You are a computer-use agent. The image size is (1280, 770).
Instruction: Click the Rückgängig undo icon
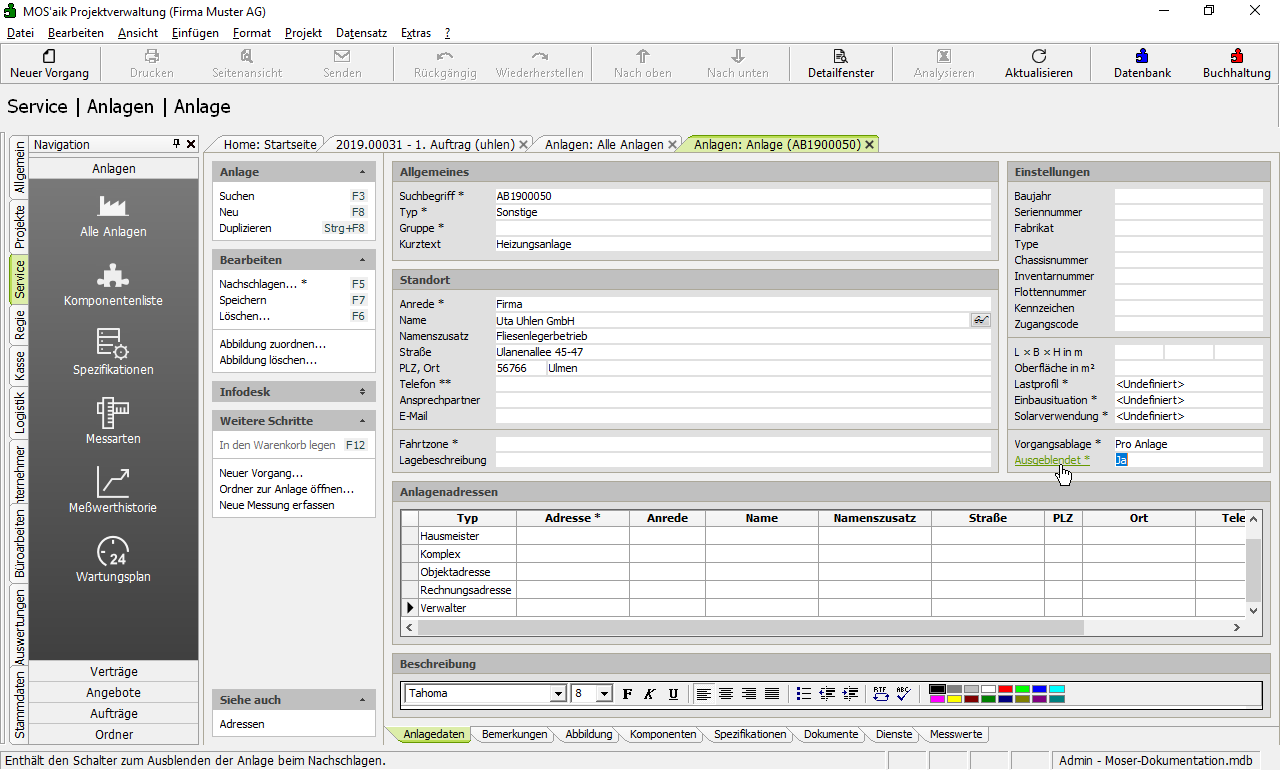(x=445, y=56)
